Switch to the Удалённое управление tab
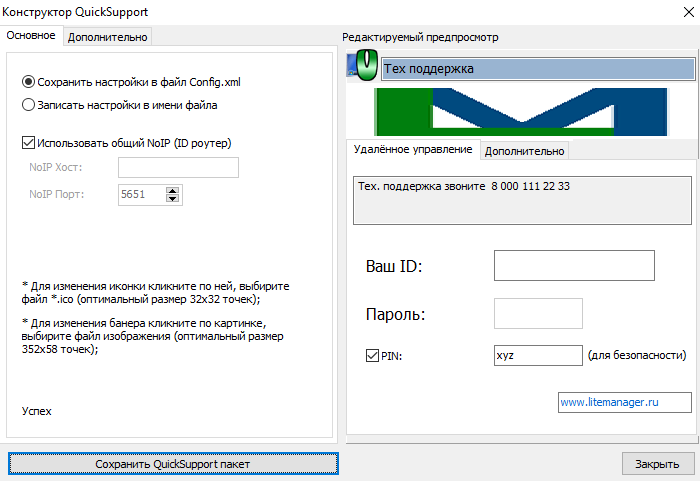 [413, 149]
